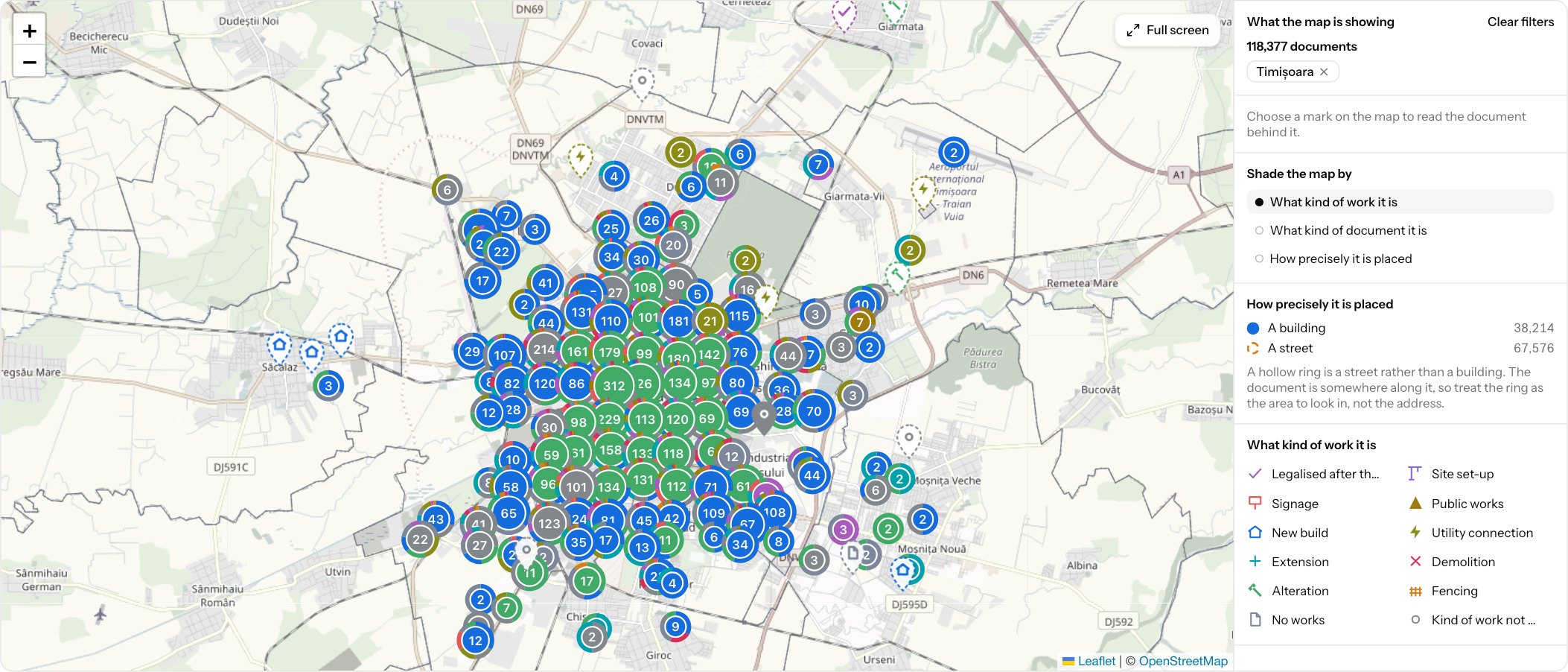Open the cluster marker labeled 9 near Giroc
Image resolution: width=1568 pixels, height=672 pixels.
point(675,627)
